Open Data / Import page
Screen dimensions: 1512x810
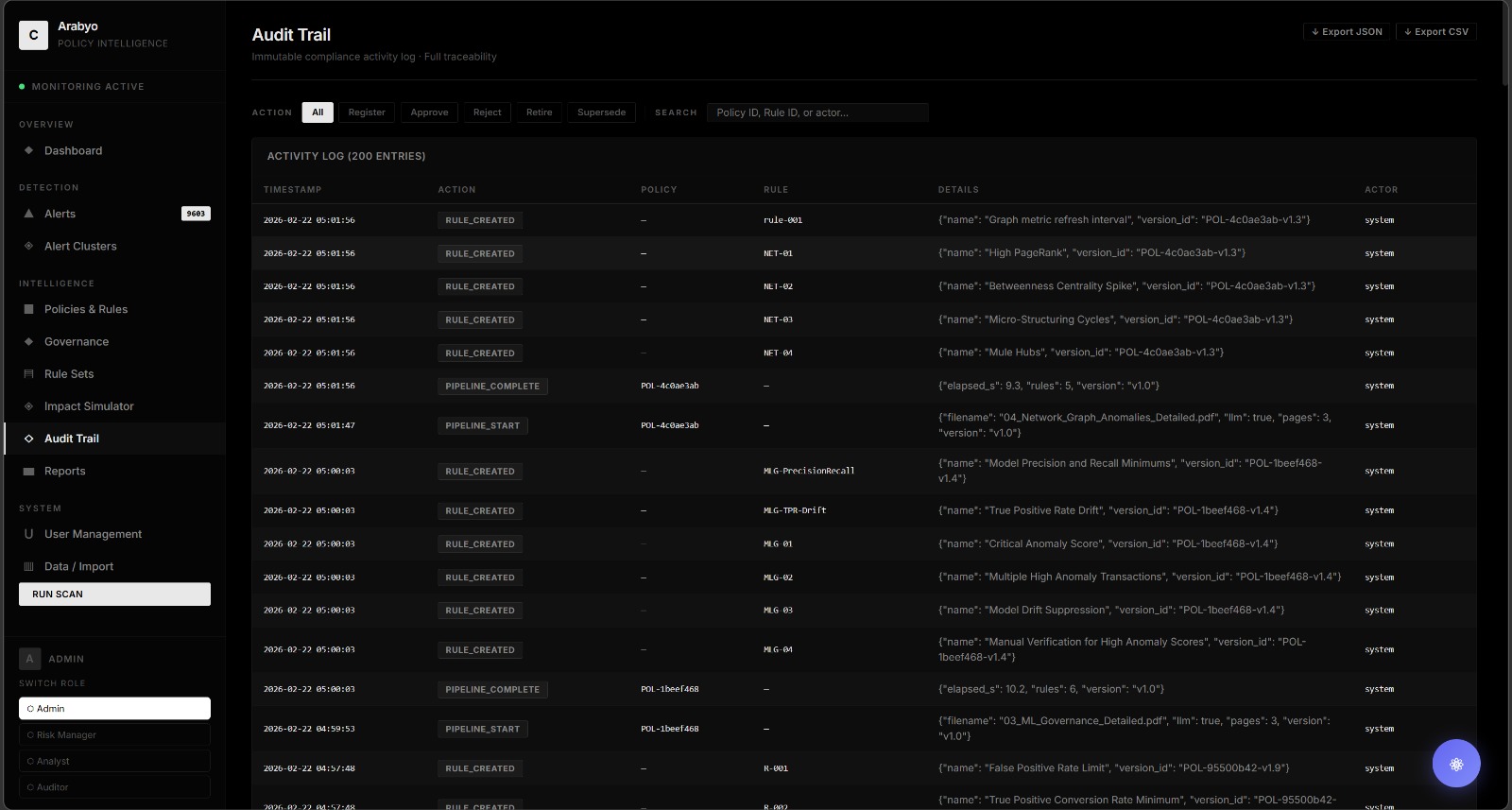[114, 566]
